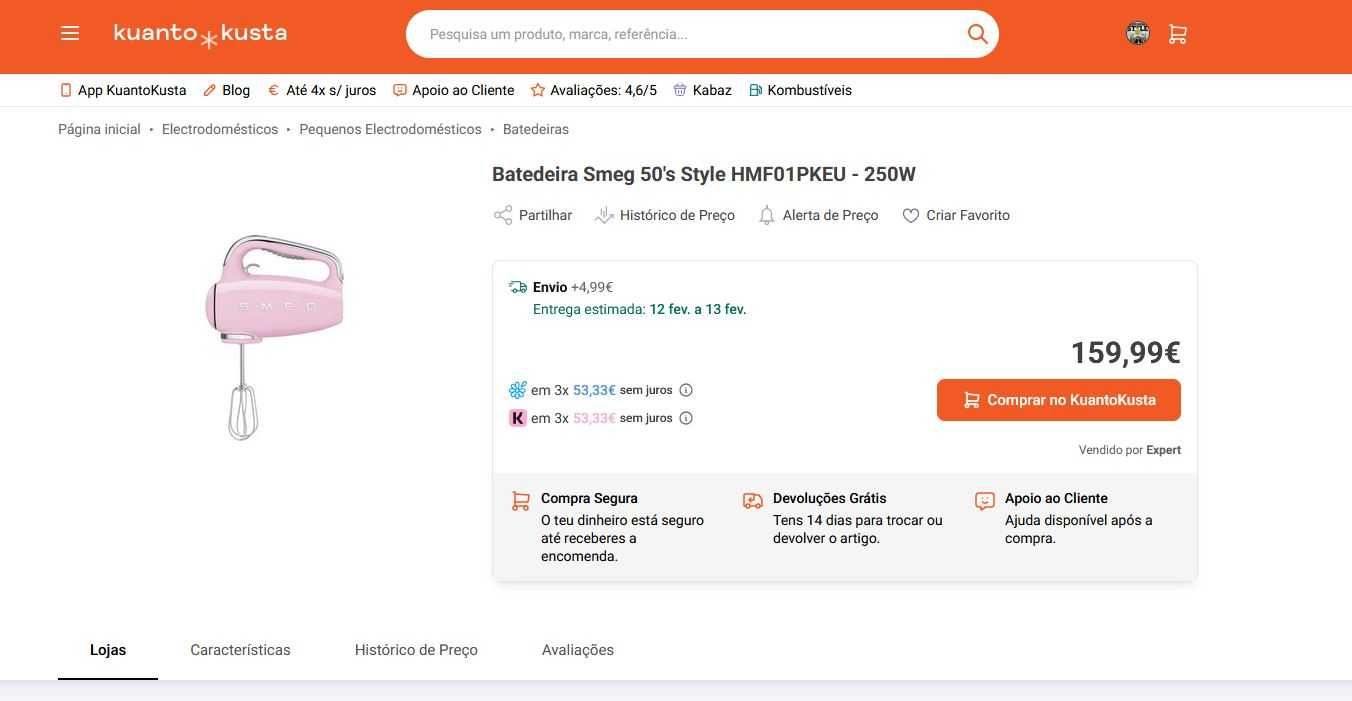
Task: Click the Compra Segura cart icon
Action: pyautogui.click(x=520, y=501)
